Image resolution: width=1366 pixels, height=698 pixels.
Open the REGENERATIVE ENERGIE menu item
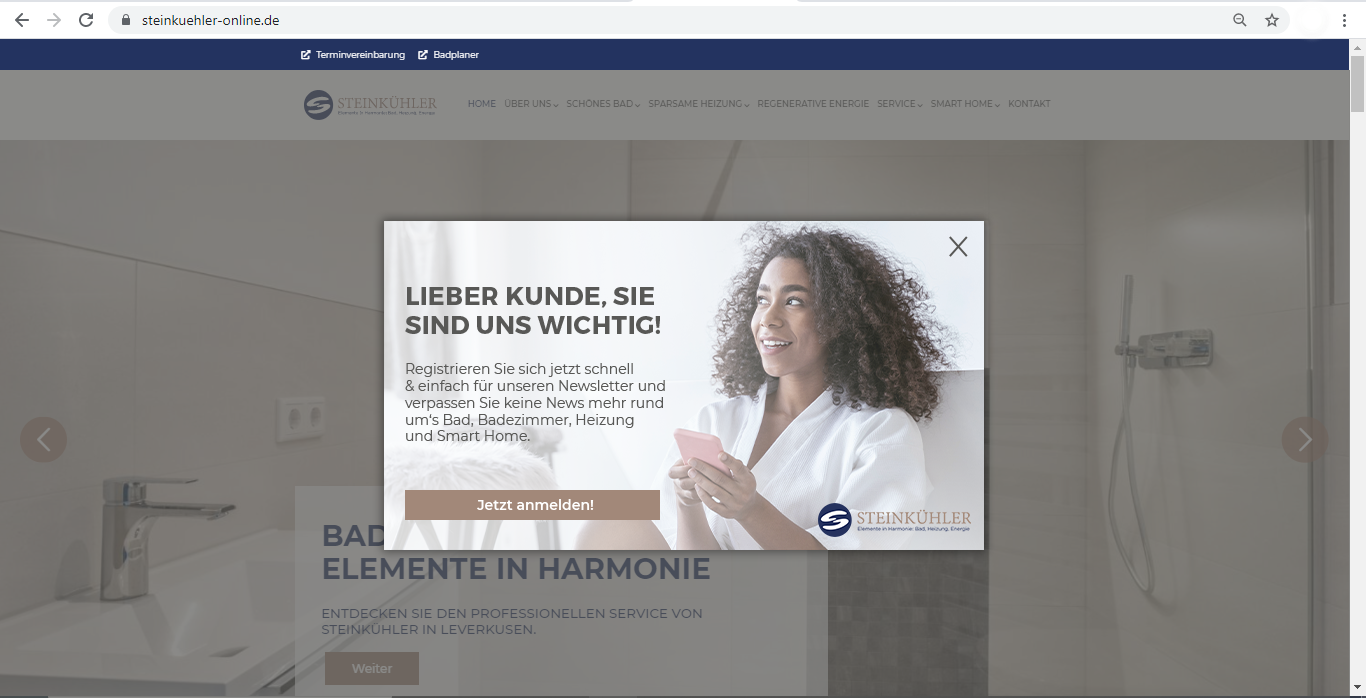(x=813, y=104)
